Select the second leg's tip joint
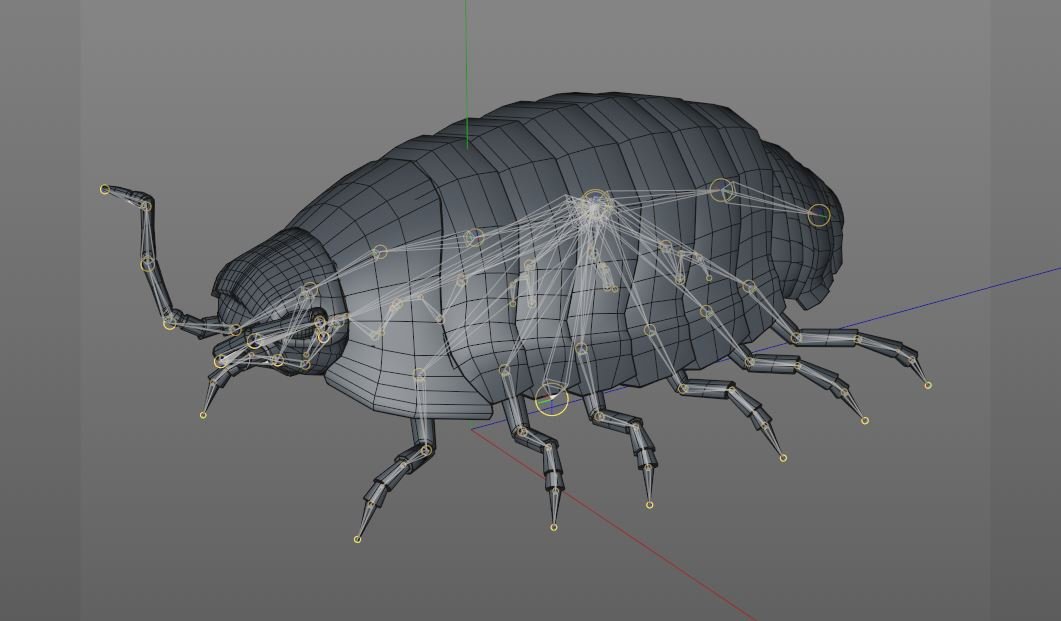The image size is (1061, 621). pos(553,527)
